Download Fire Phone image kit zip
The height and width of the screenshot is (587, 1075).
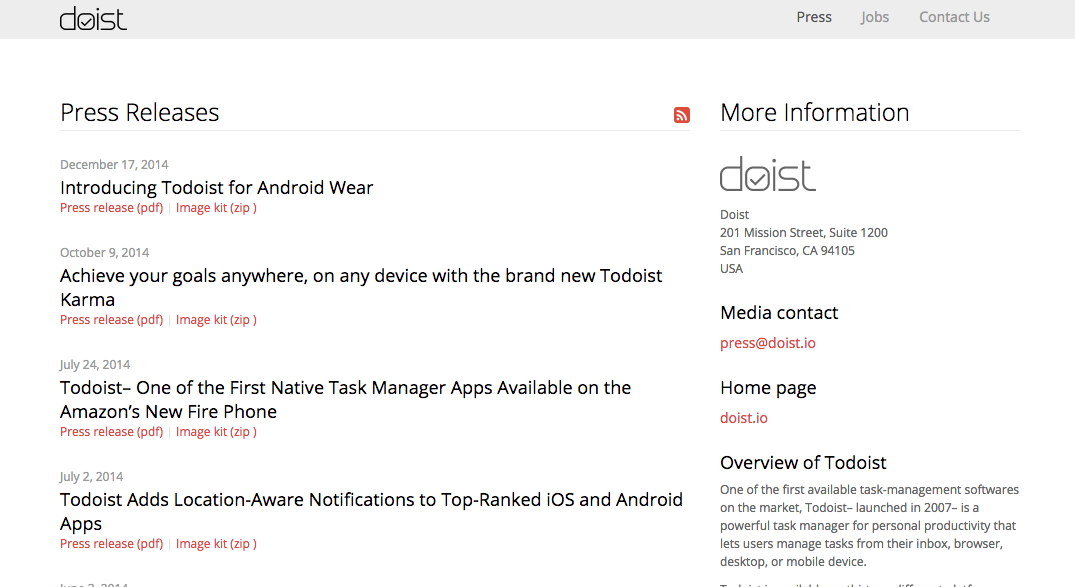(216, 431)
